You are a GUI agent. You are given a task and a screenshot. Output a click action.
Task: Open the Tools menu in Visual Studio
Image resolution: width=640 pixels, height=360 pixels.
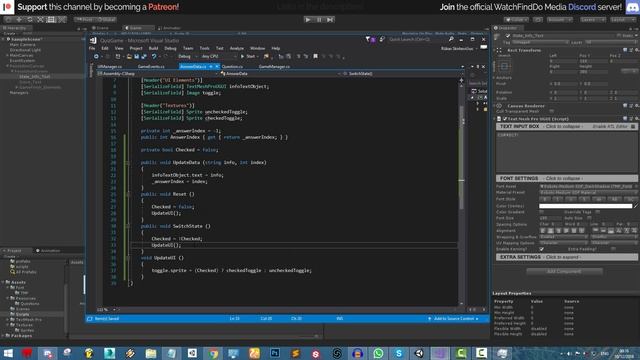tap(204, 48)
